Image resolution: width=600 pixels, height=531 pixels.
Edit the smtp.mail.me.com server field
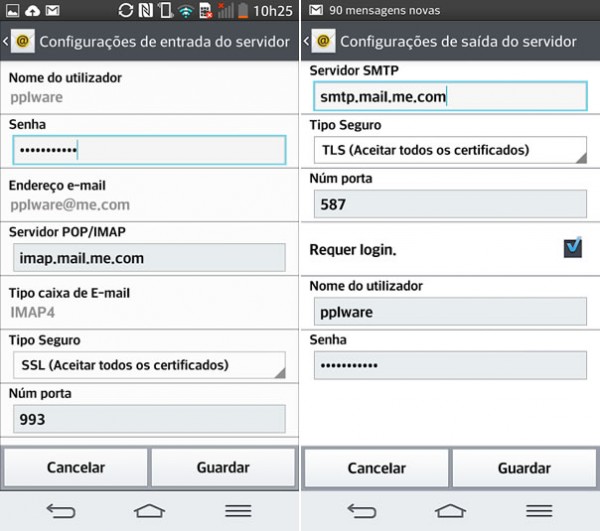[x=450, y=96]
